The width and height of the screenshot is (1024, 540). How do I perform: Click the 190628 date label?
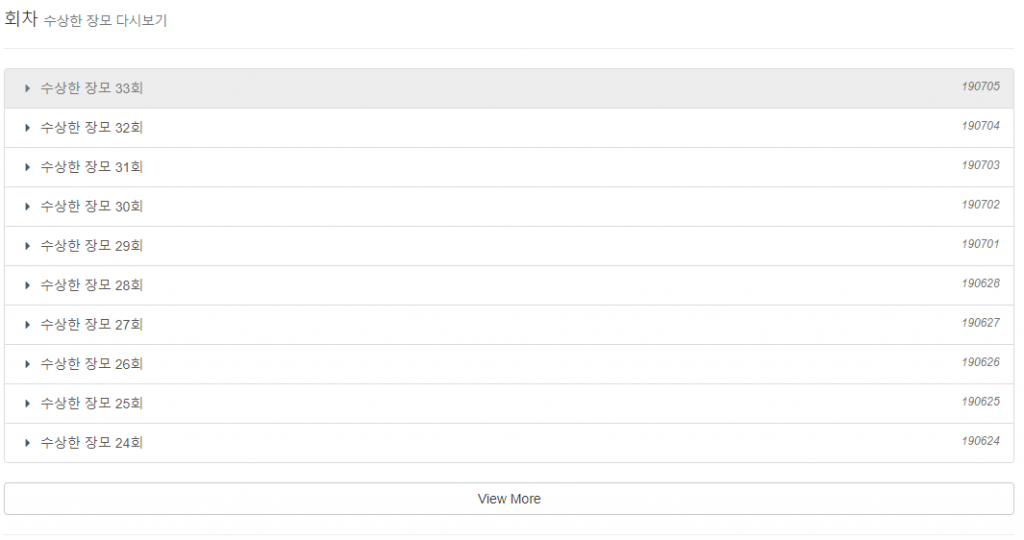(980, 284)
